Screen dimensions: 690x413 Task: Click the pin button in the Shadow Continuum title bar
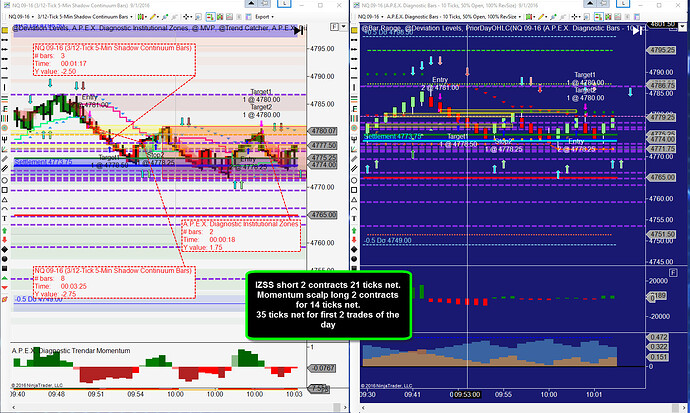[x=264, y=3]
